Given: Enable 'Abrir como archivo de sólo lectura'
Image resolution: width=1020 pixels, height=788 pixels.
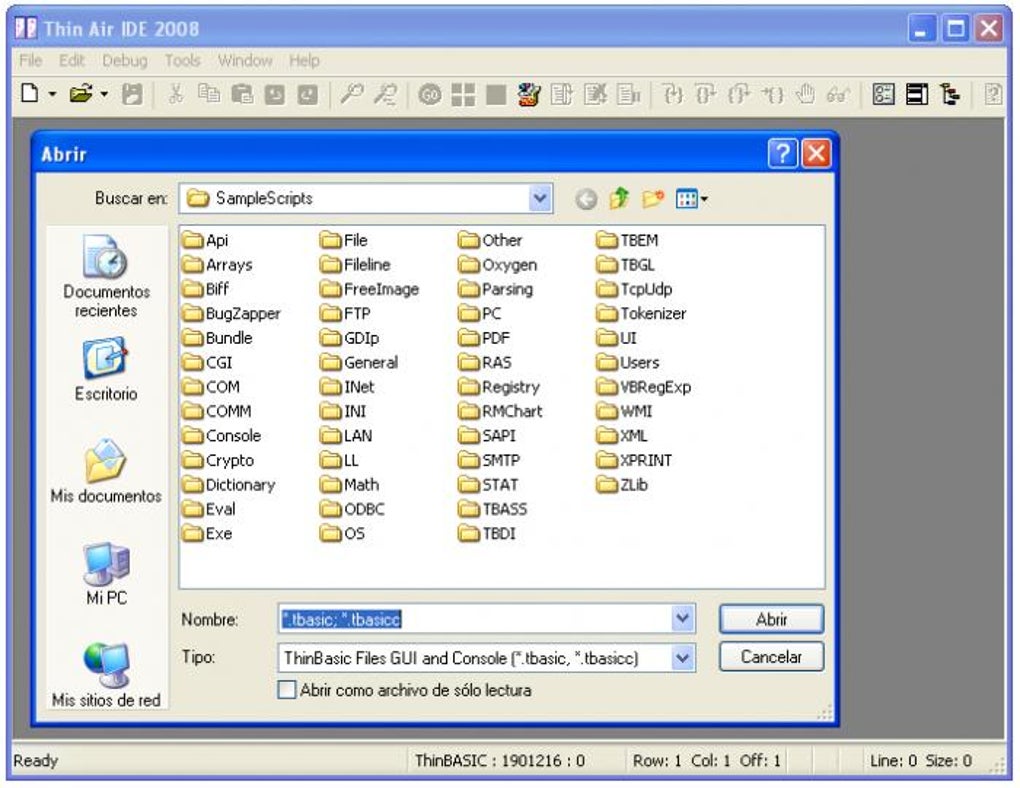Looking at the screenshot, I should 287,690.
